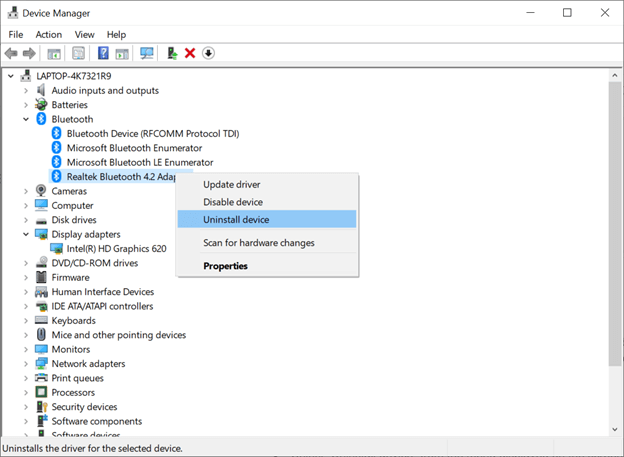Screen dimensions: 624x457
Task: Select Microsoft Bluetooth Enumerator
Action: (135, 148)
